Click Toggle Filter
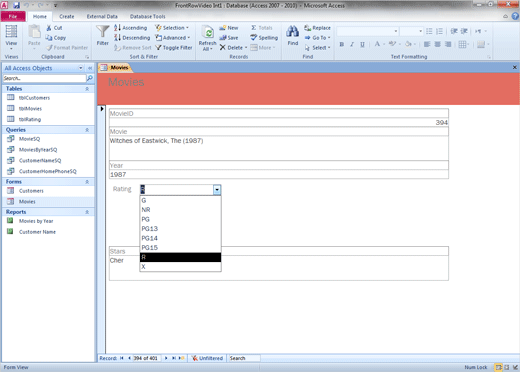 (174, 48)
